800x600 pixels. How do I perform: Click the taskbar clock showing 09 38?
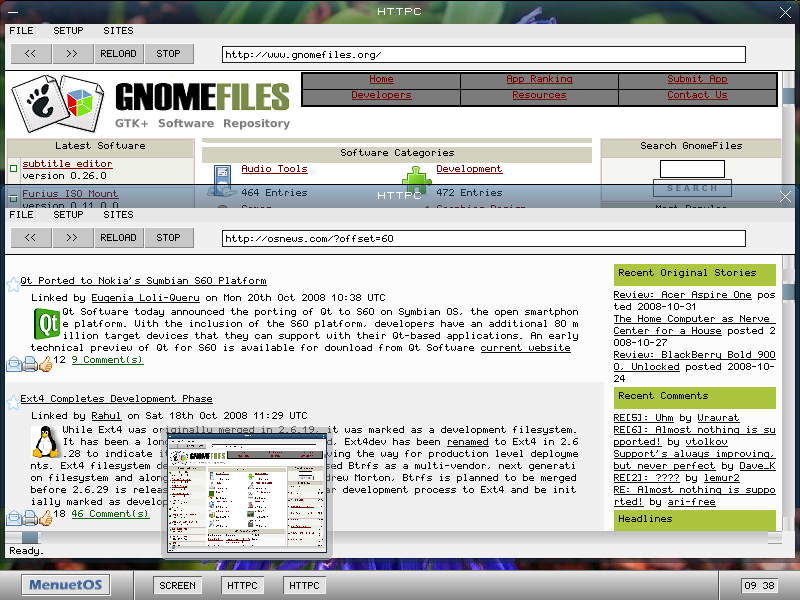760,585
